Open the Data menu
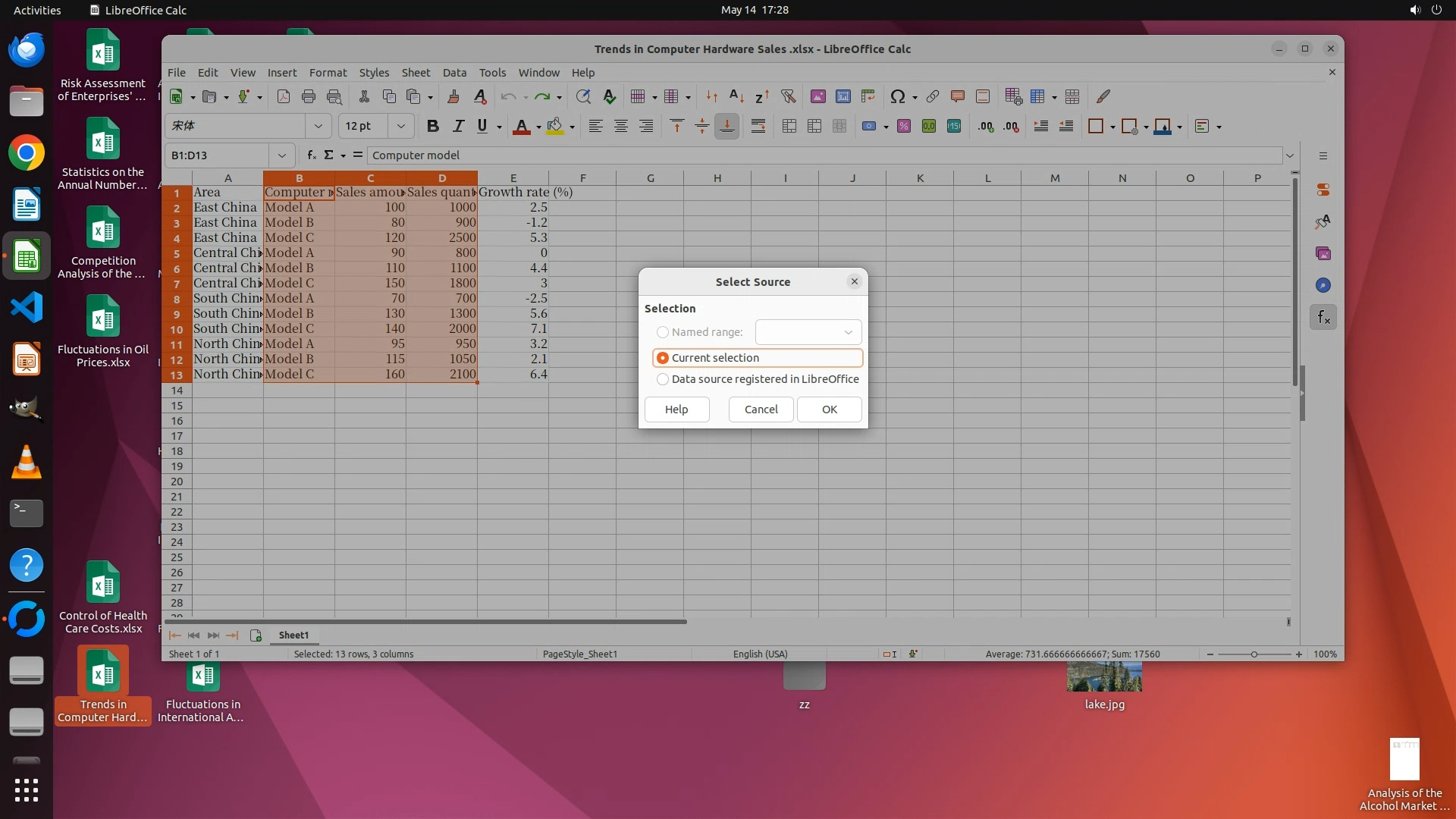Screen dimensions: 1456x819 coord(453,73)
